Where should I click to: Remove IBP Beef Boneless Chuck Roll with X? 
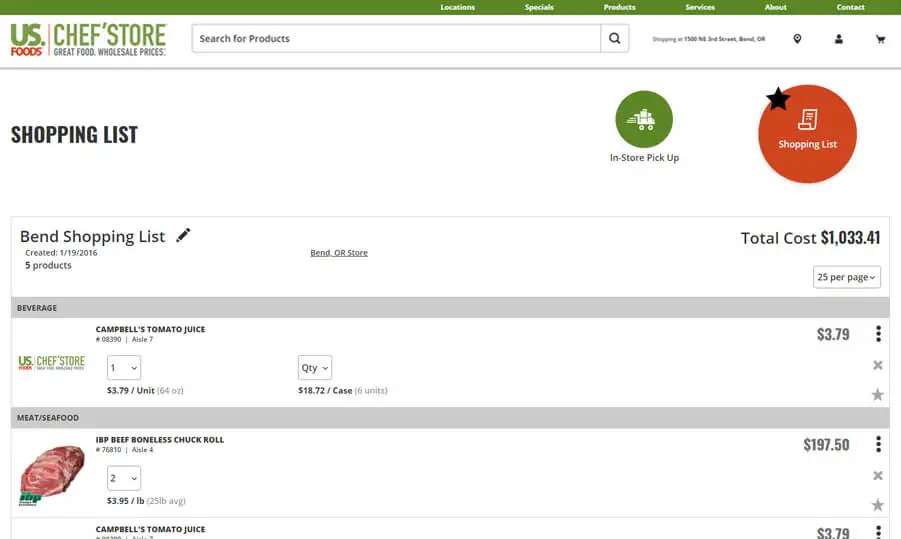coord(877,475)
